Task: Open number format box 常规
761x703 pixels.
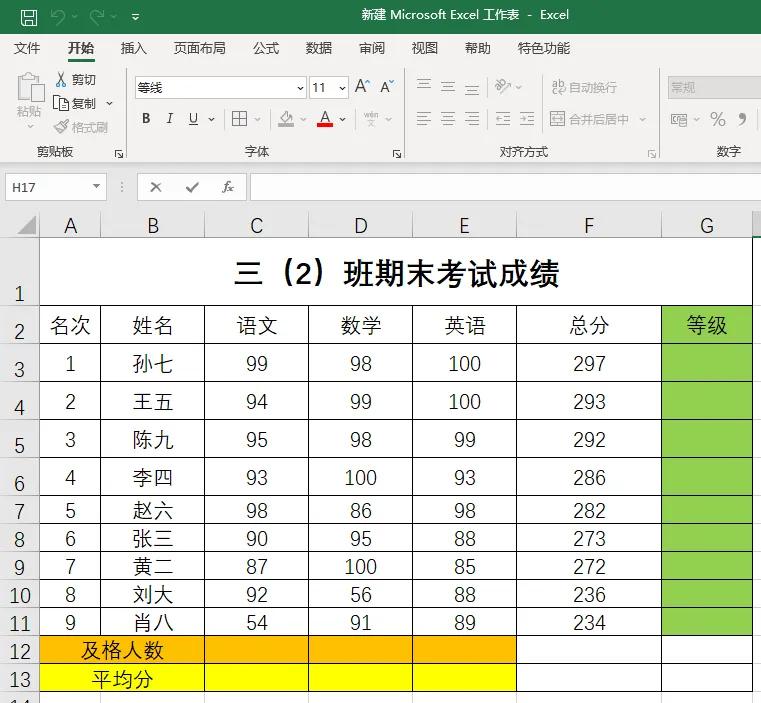Action: (x=714, y=88)
